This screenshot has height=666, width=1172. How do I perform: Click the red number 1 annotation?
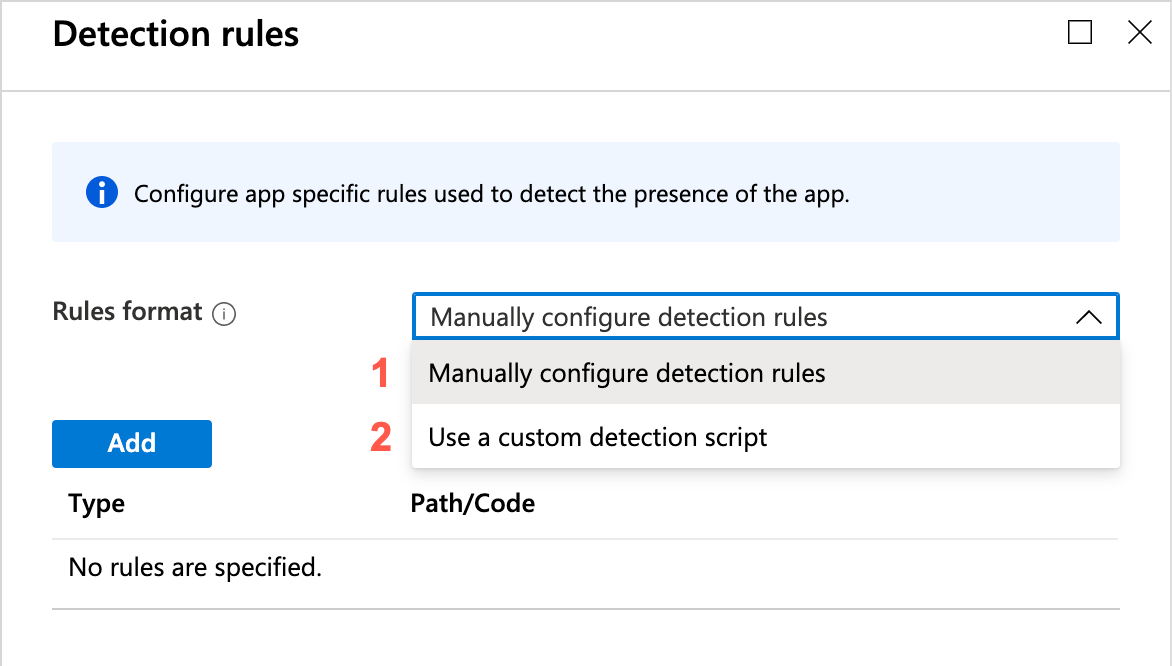tap(380, 374)
